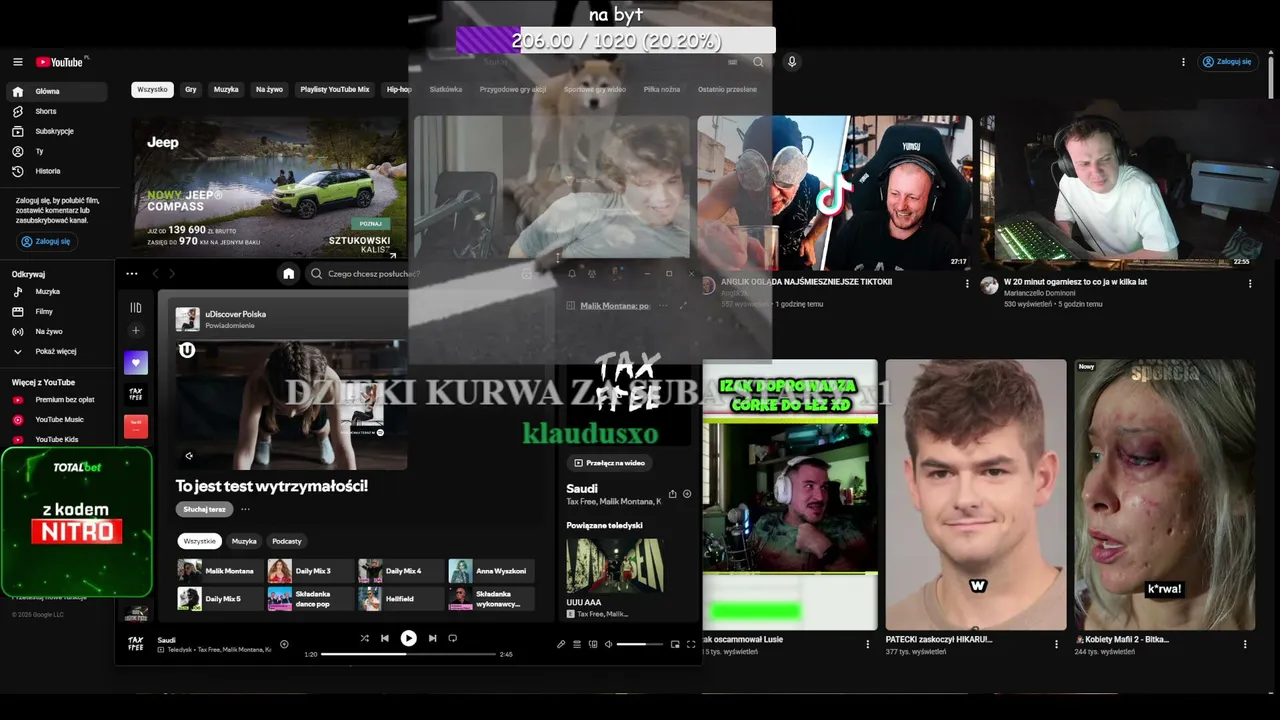Add Saudi to library in player bar
Image resolution: width=1280 pixels, height=720 pixels.
click(284, 644)
